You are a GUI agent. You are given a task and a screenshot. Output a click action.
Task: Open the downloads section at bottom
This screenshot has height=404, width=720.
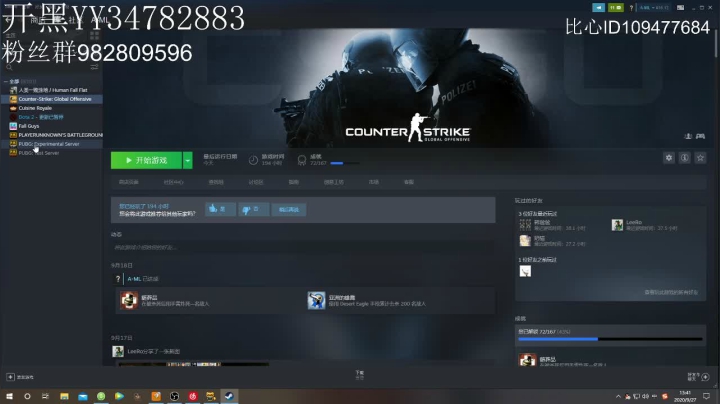(360, 375)
